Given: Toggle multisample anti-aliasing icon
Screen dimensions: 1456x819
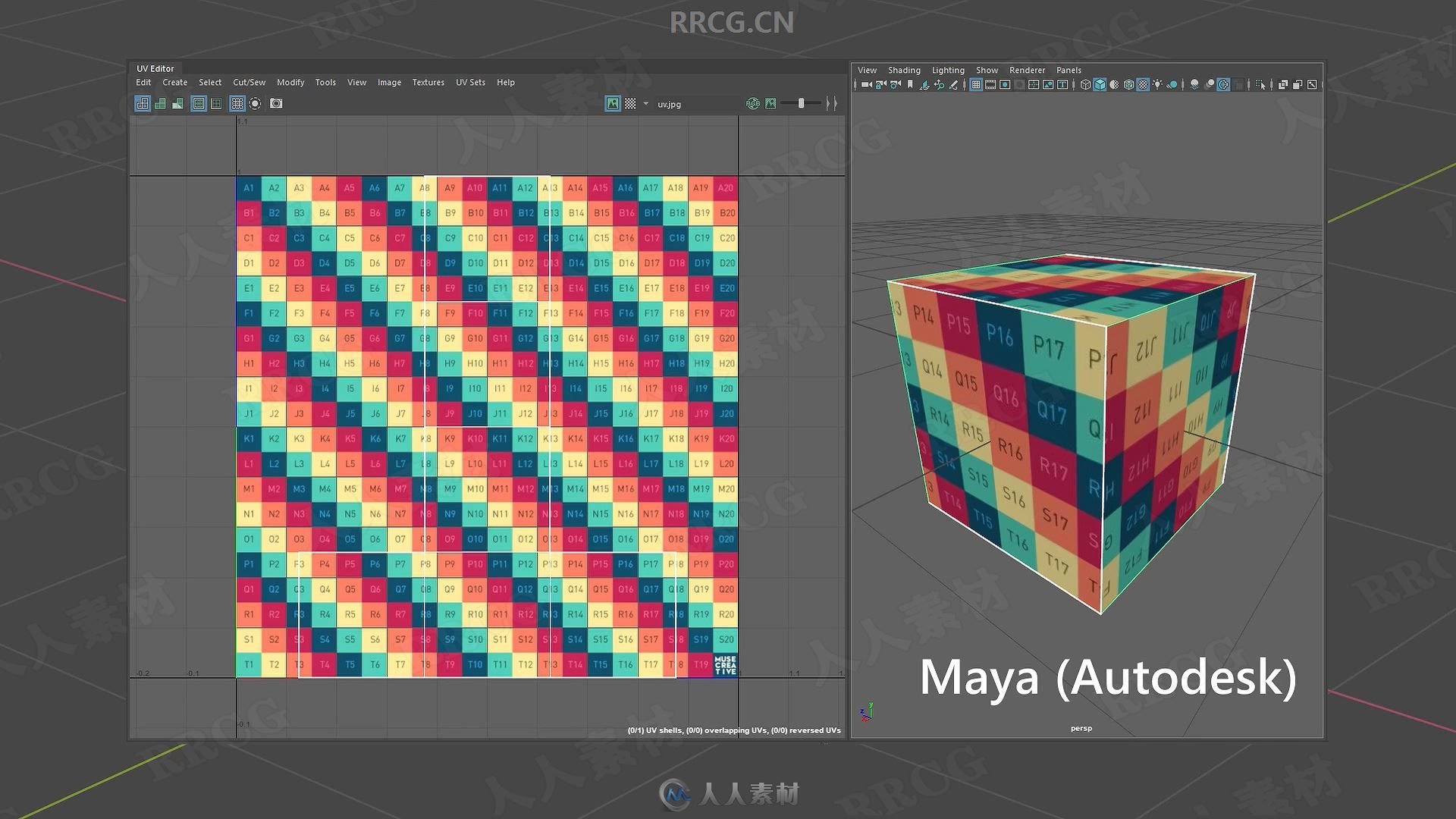Looking at the screenshot, I should point(1223,85).
